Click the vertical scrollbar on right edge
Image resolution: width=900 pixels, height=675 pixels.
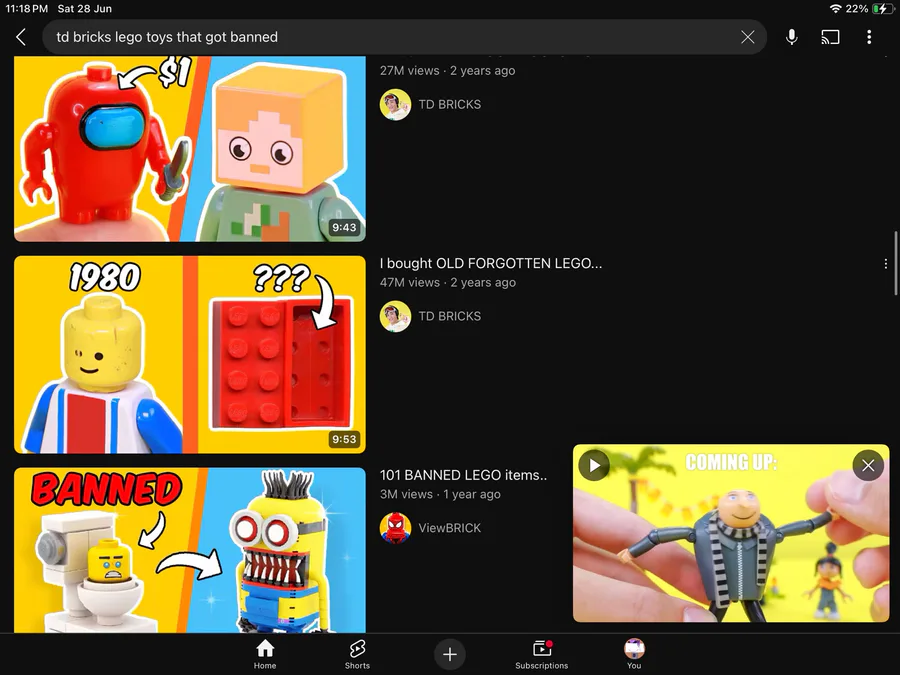[895, 263]
